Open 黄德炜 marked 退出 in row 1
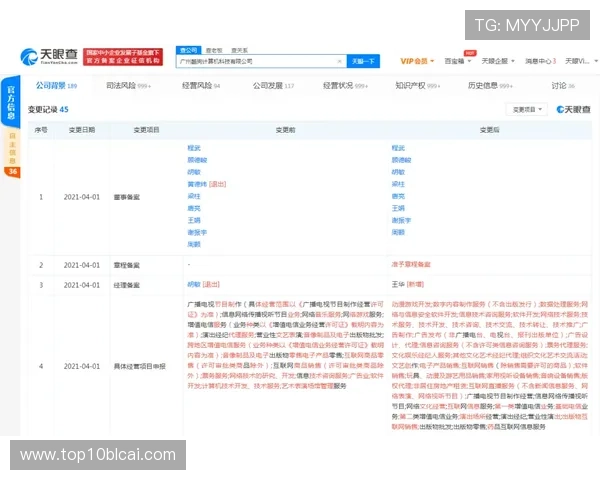 click(207, 184)
